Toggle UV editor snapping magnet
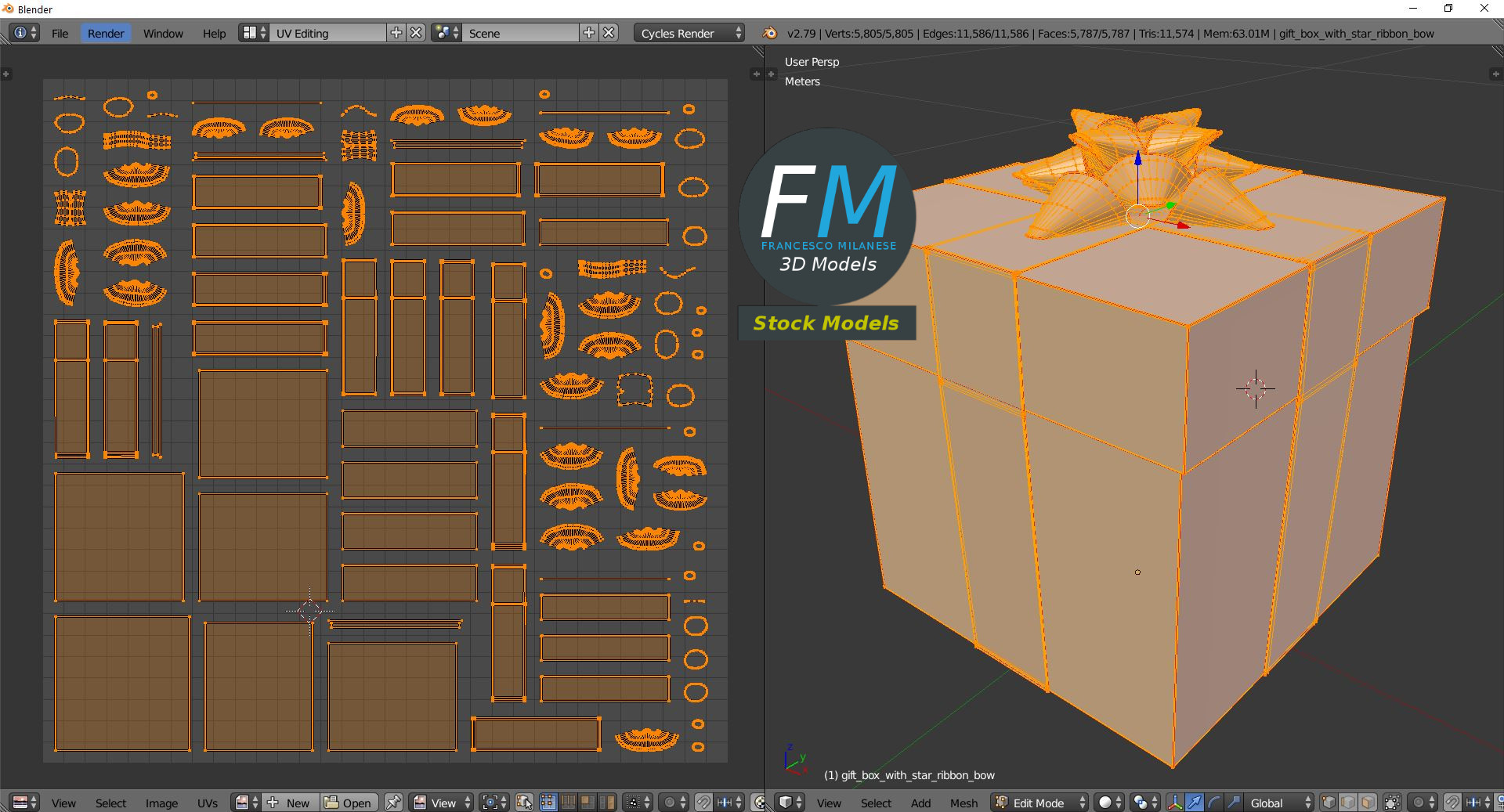1504x812 pixels. [x=703, y=803]
